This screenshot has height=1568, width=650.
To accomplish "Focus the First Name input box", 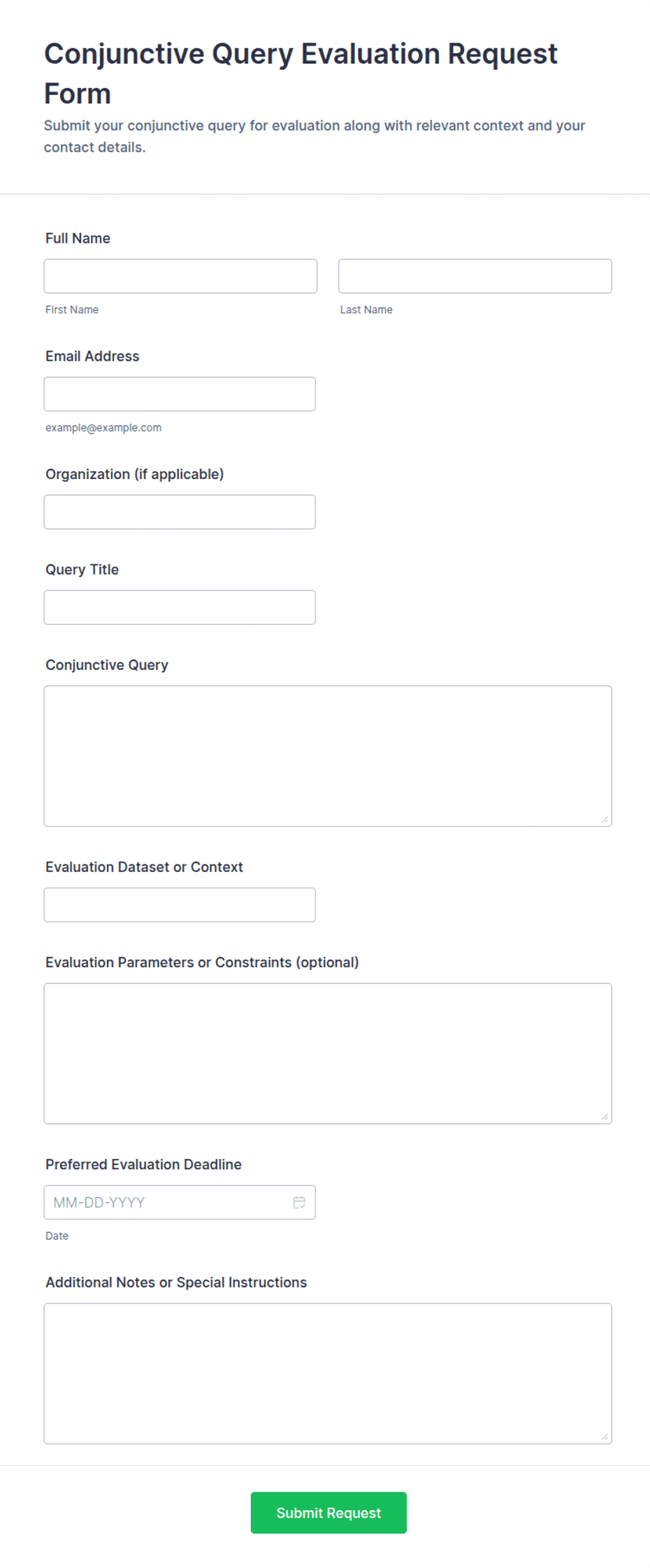I will click(x=180, y=276).
